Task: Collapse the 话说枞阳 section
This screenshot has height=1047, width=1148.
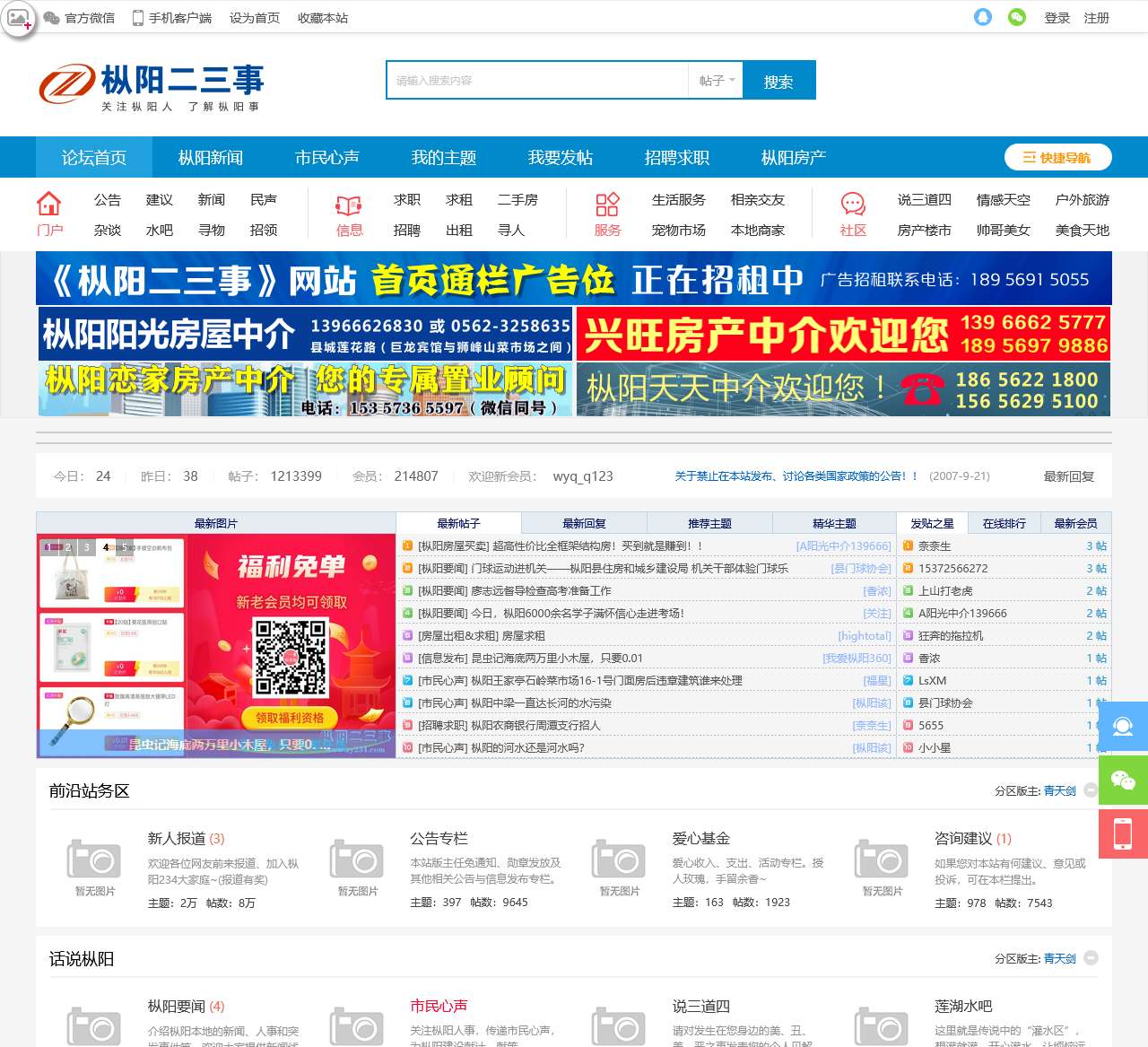Action: tap(1090, 957)
